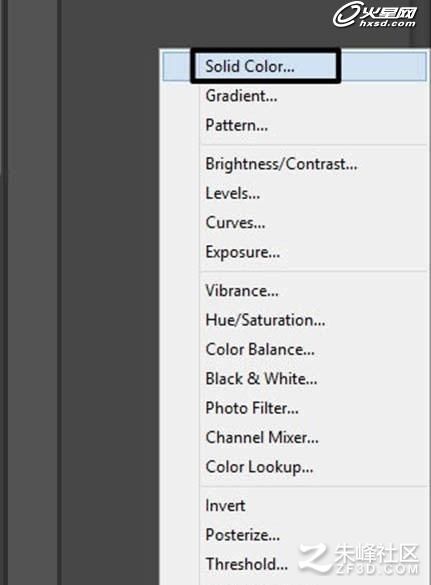
Task: Click Invert in the menu
Action: [295, 506]
